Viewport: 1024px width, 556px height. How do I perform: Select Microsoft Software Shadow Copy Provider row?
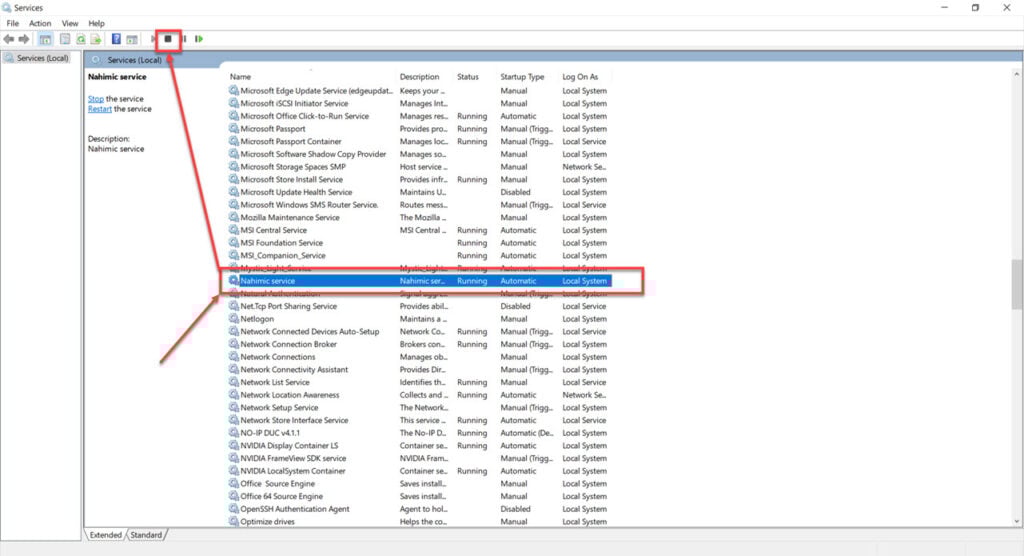tap(419, 154)
